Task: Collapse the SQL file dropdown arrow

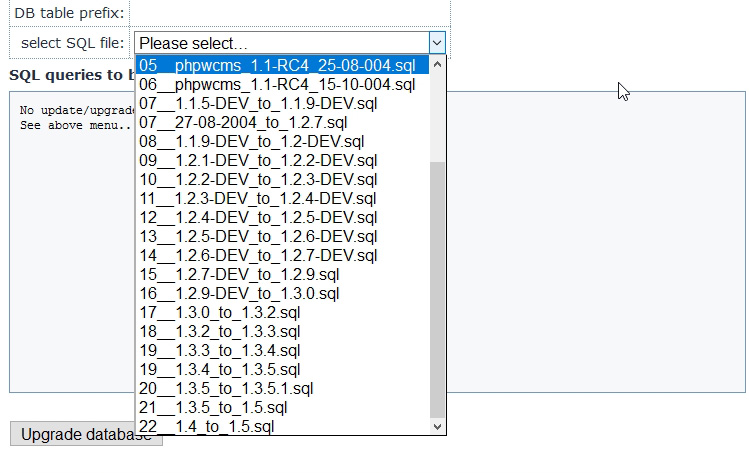Action: (x=437, y=43)
